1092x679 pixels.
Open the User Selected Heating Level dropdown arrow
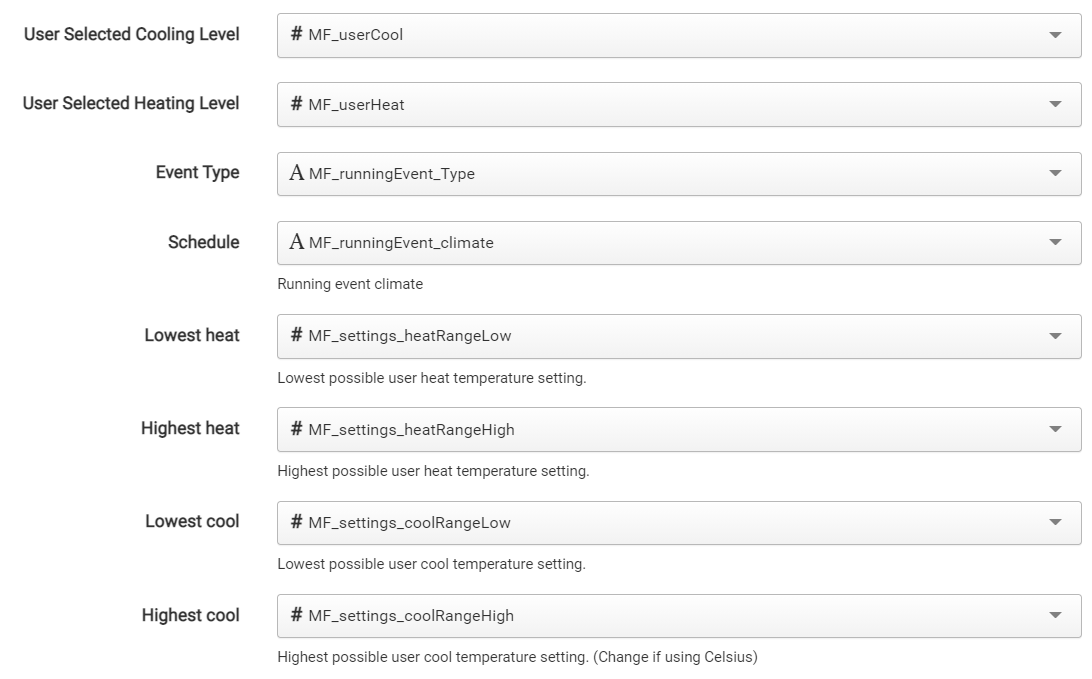[1055, 105]
